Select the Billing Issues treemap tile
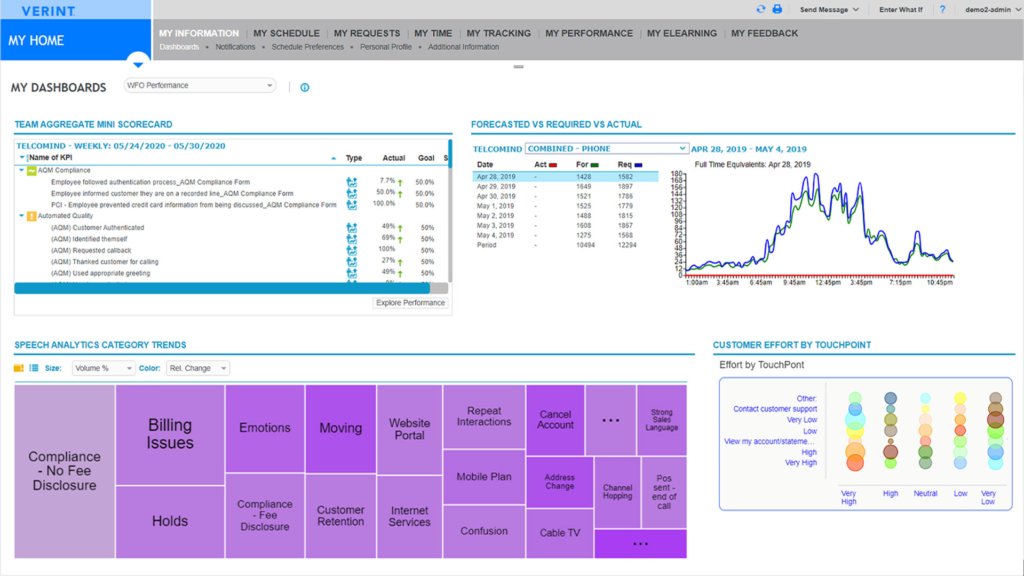The image size is (1024, 576). (170, 434)
